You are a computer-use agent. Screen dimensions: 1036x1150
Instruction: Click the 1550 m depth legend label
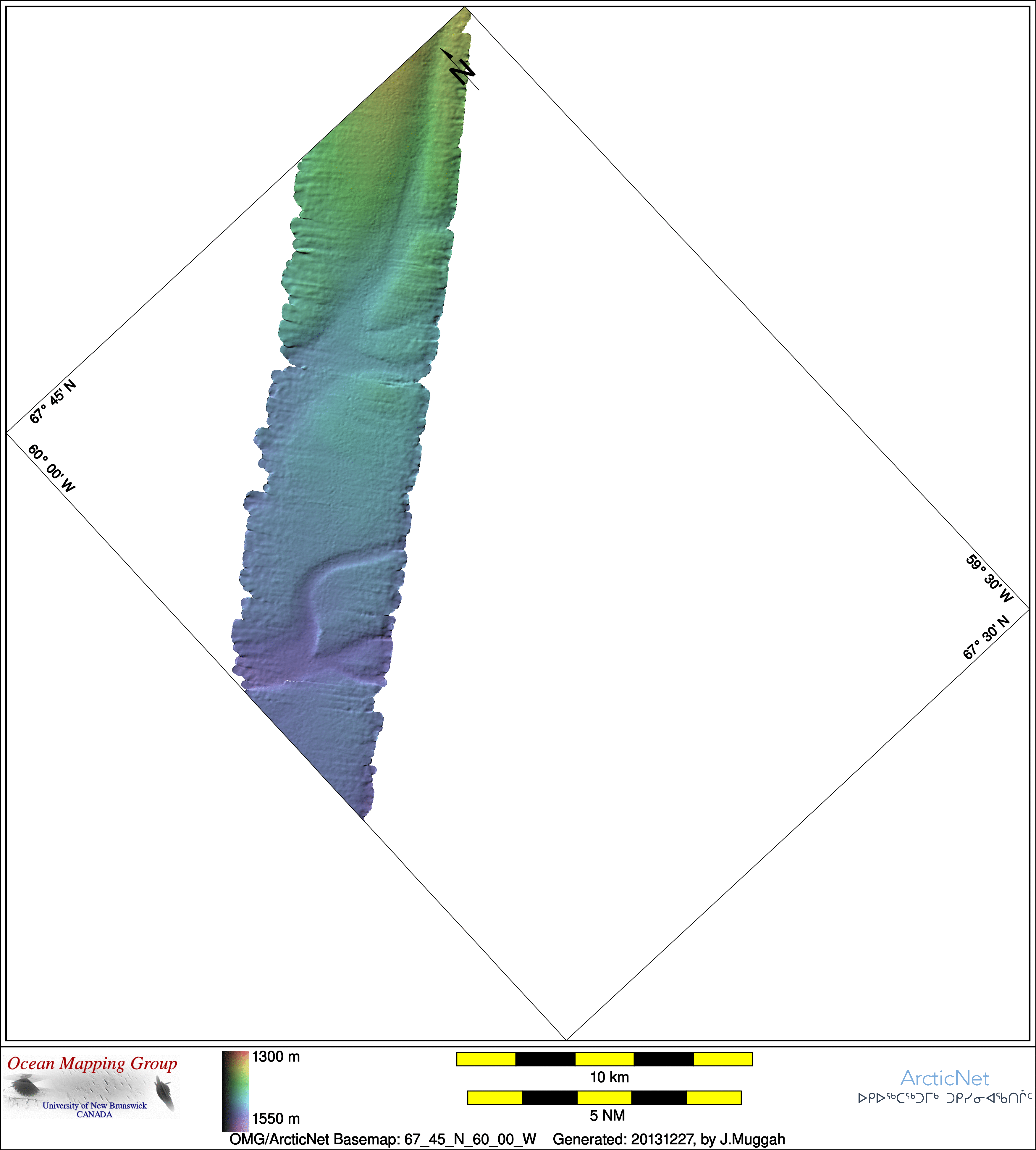[276, 1119]
